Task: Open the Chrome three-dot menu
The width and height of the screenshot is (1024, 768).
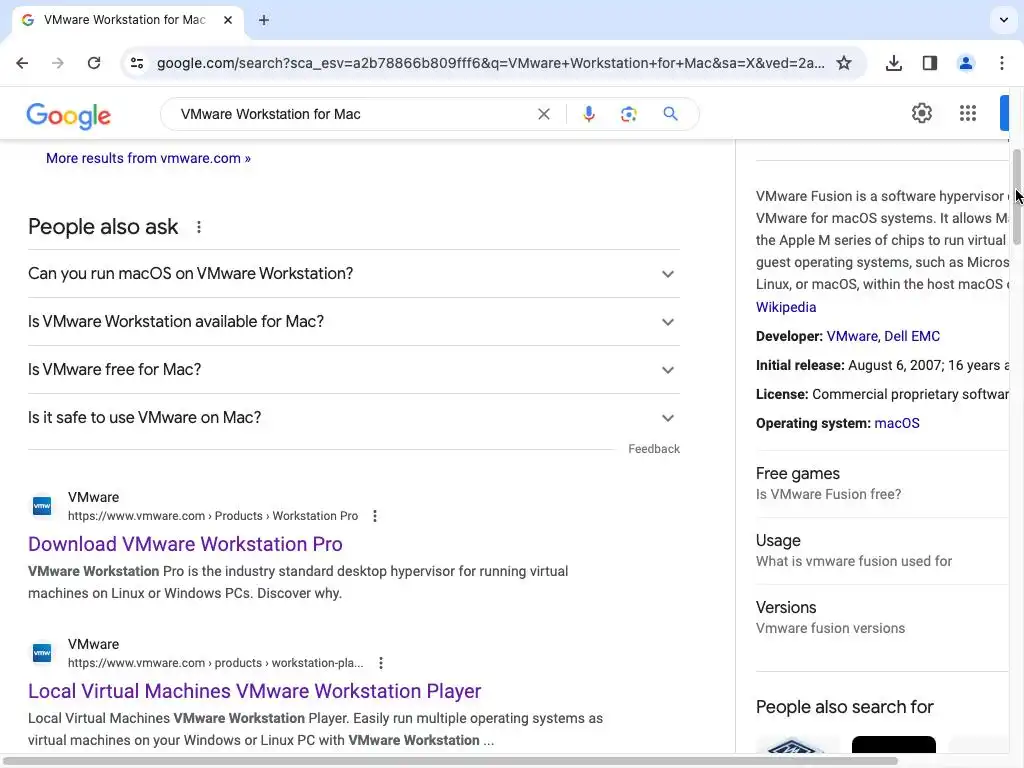Action: (x=1002, y=63)
